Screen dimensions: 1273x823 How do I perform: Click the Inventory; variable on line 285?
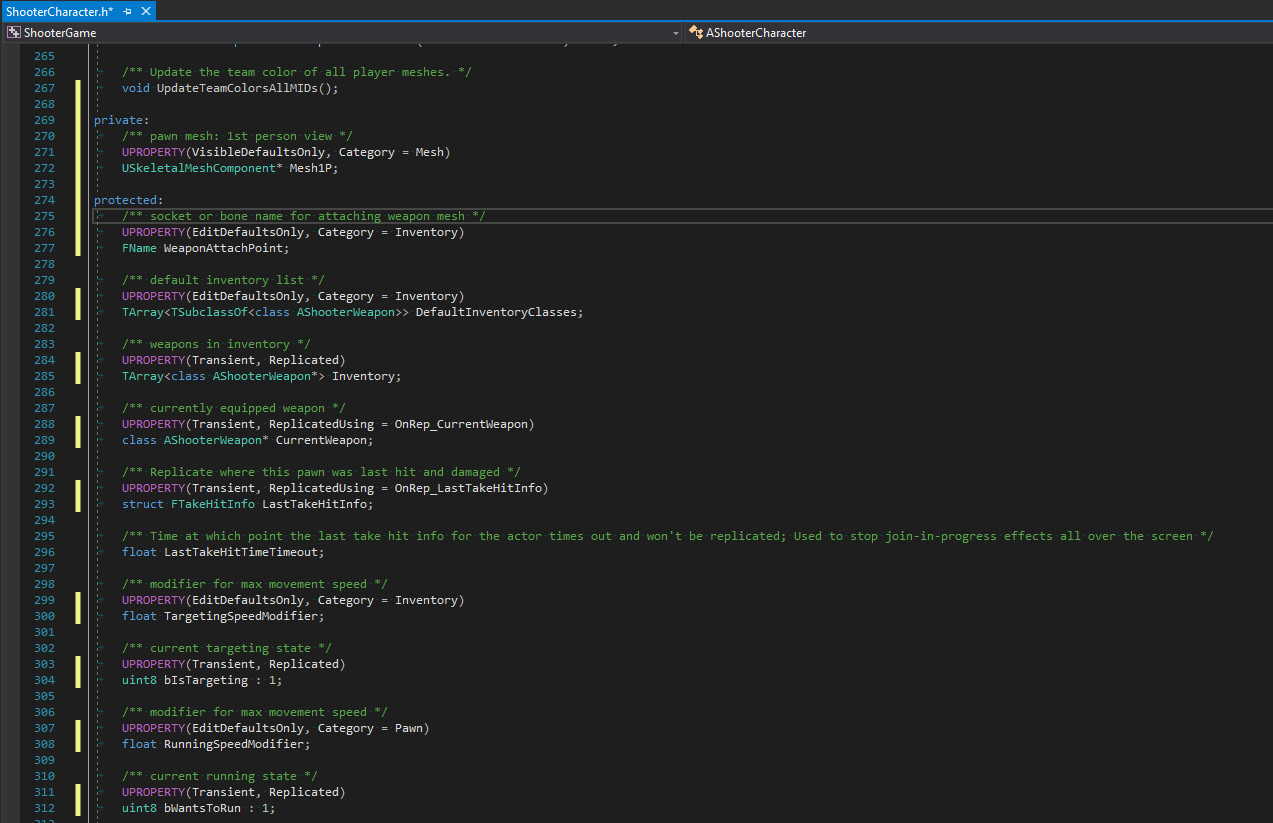tap(366, 376)
